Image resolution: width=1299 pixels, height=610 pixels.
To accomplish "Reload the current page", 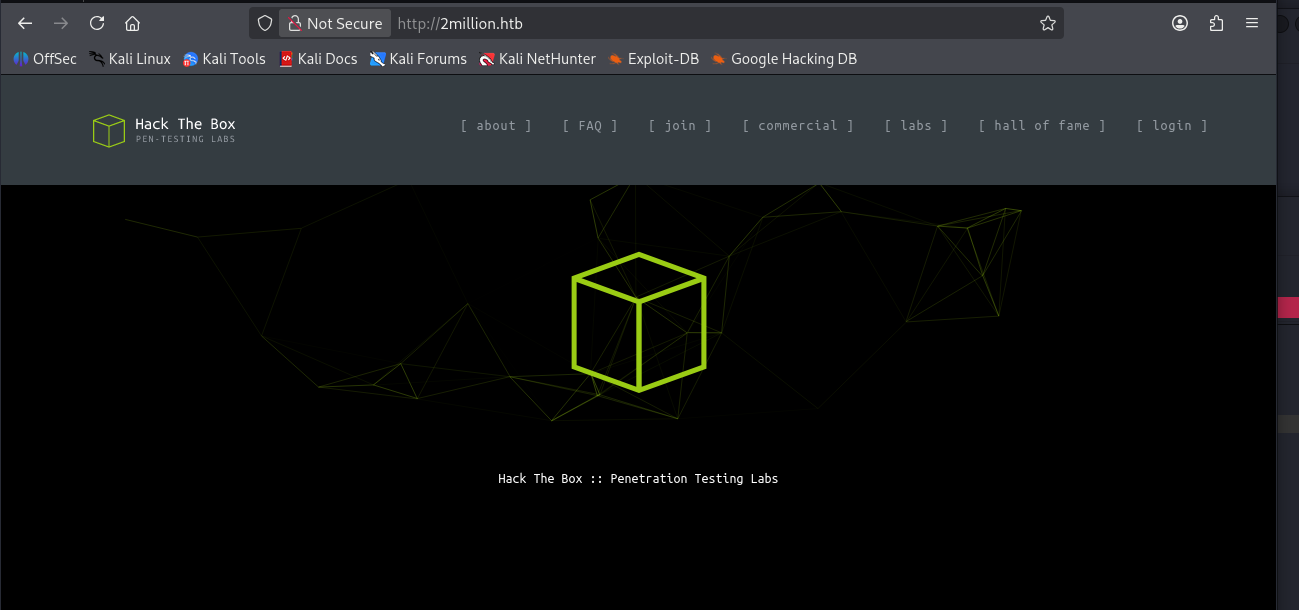I will [97, 23].
